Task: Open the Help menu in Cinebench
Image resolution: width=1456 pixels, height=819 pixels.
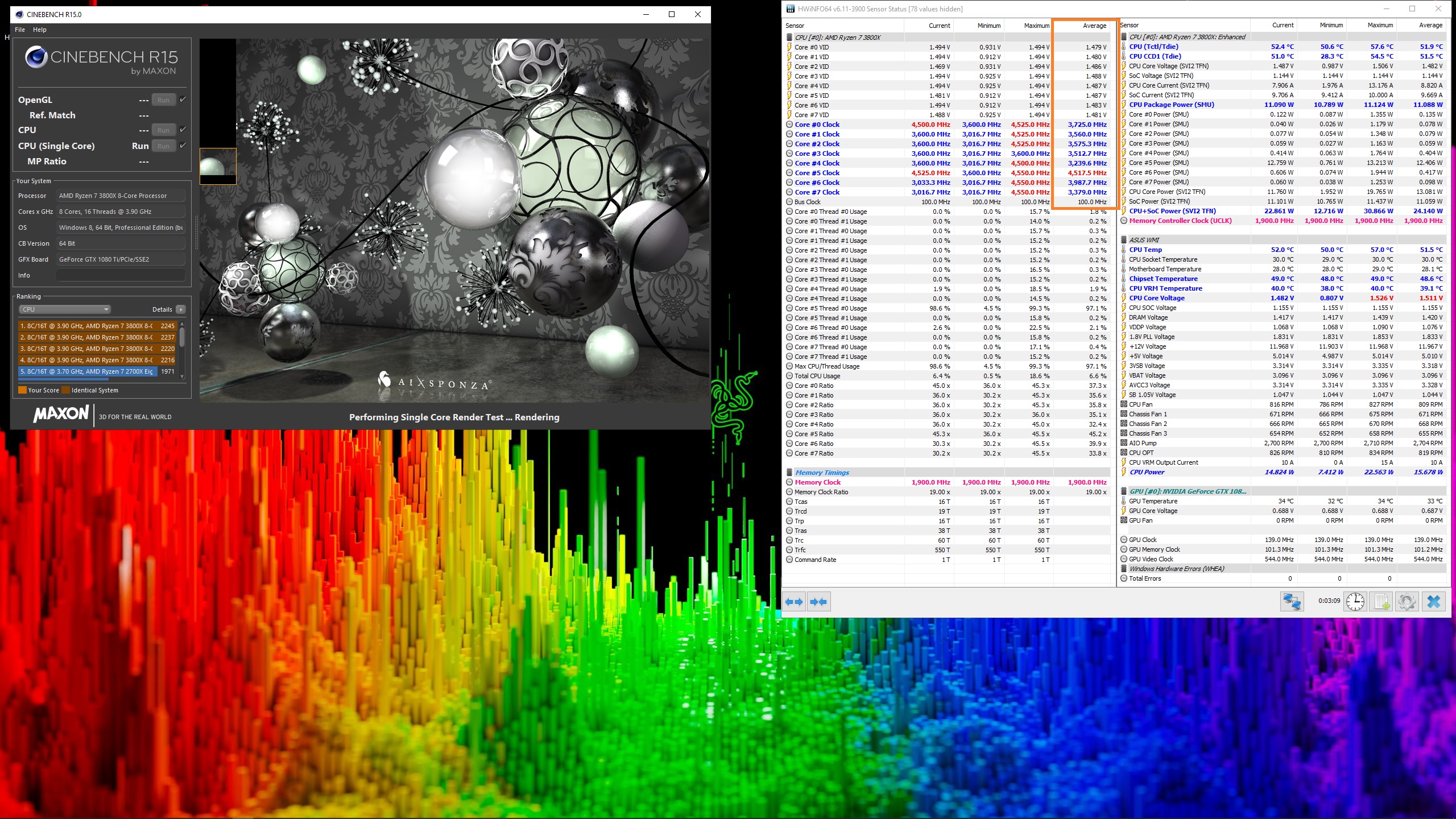Action: click(40, 30)
